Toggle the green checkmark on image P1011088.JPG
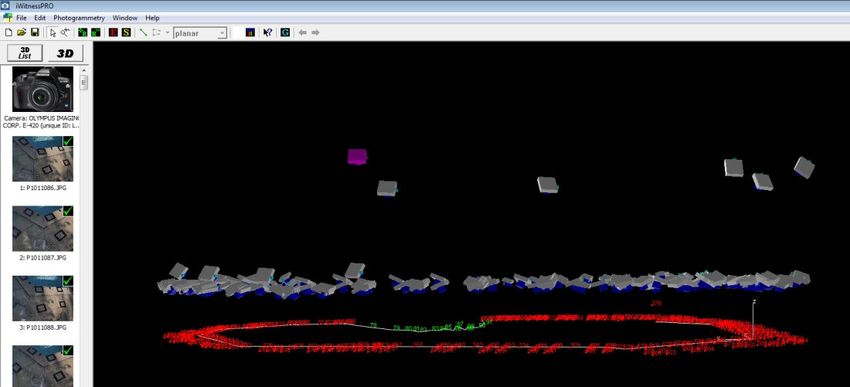This screenshot has height=387, width=850. coord(68,281)
